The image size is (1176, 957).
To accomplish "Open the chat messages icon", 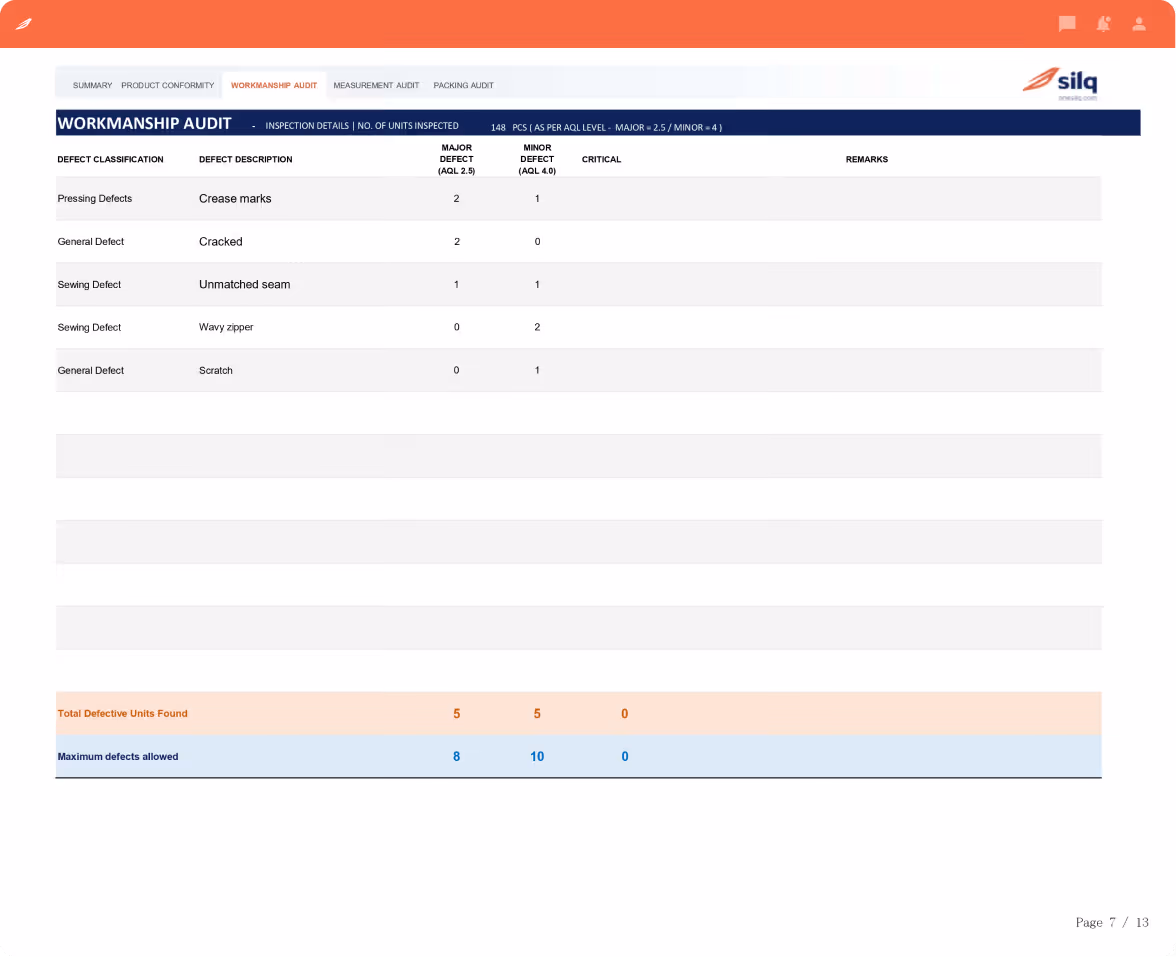I will click(x=1066, y=24).
